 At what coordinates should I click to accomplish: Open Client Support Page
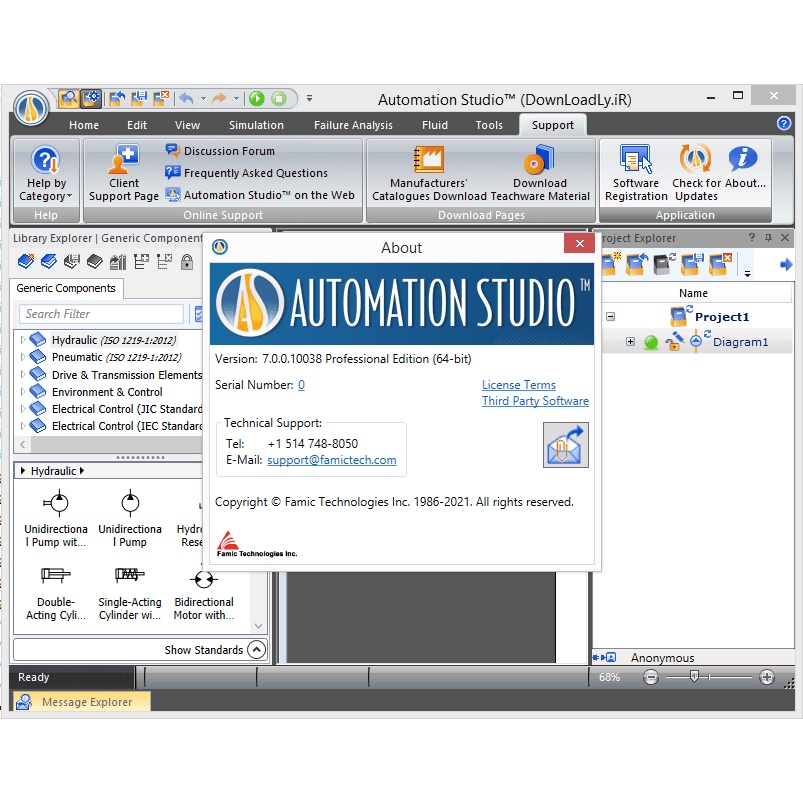123,173
